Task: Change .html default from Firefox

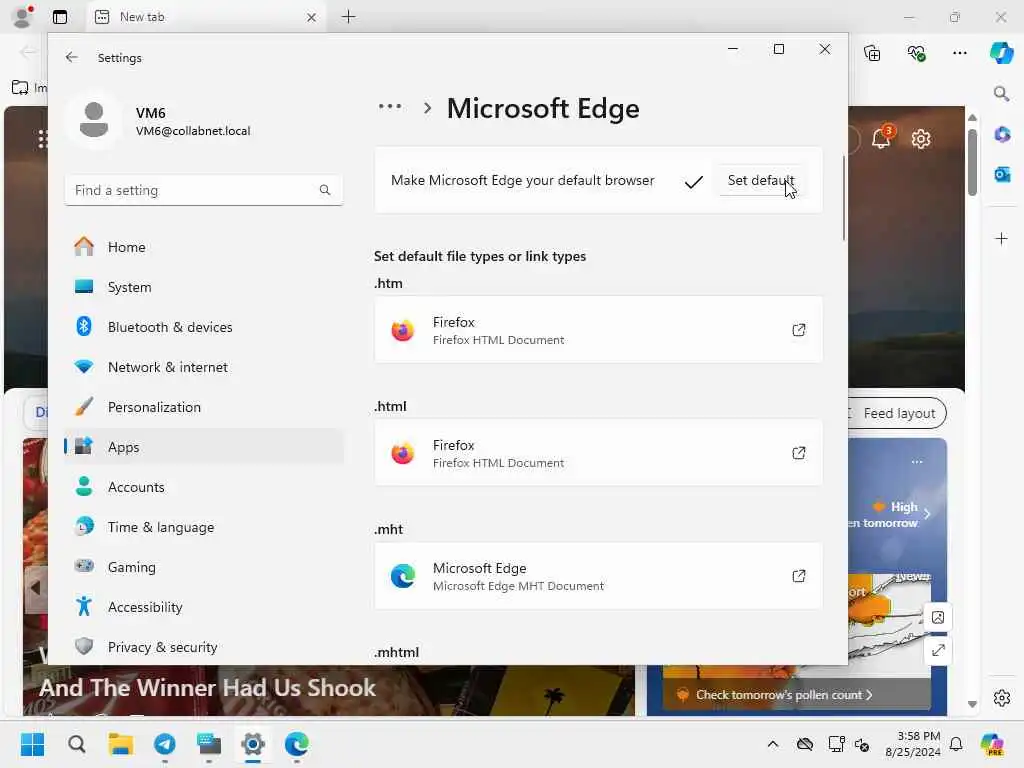Action: [x=598, y=453]
